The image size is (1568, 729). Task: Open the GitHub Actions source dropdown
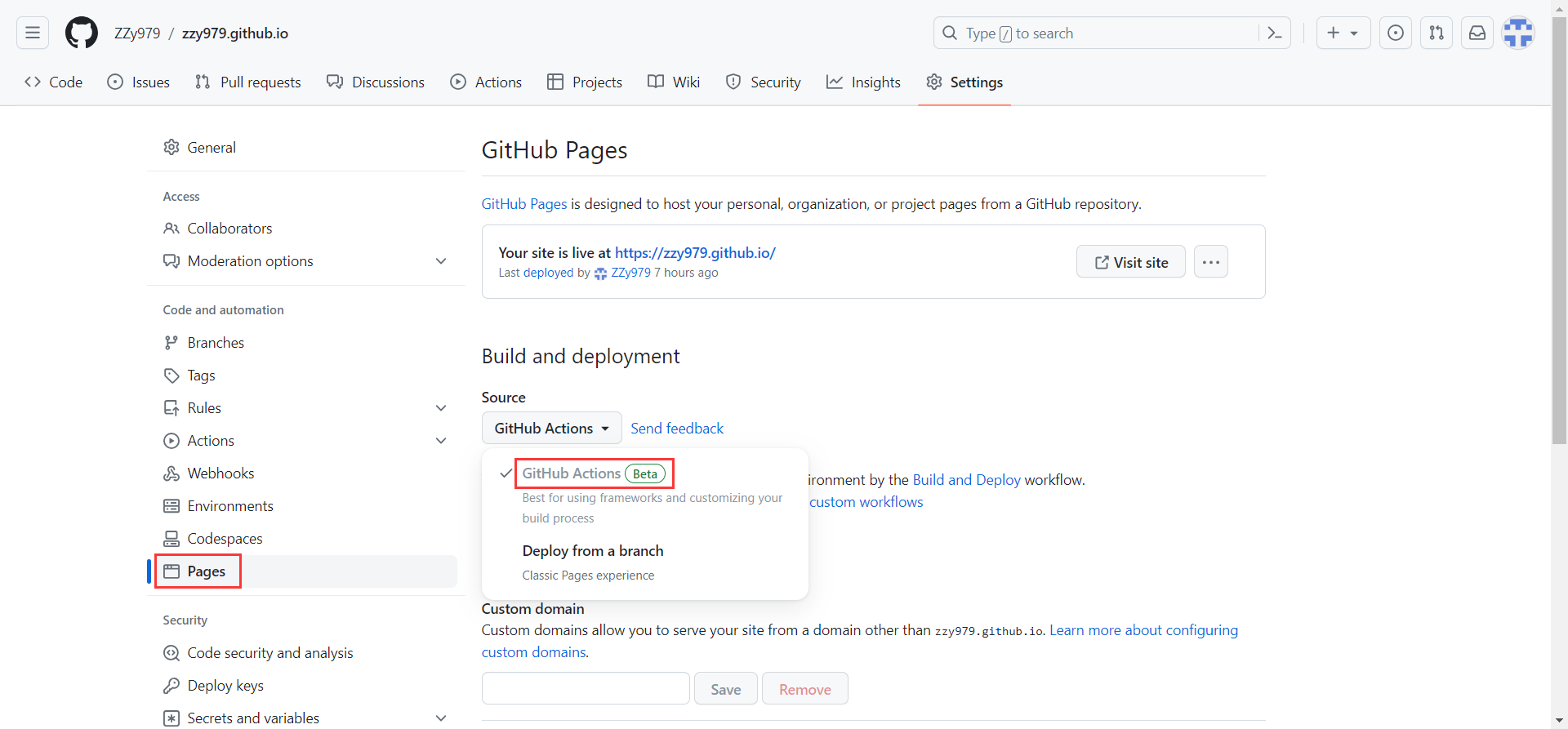coord(552,428)
